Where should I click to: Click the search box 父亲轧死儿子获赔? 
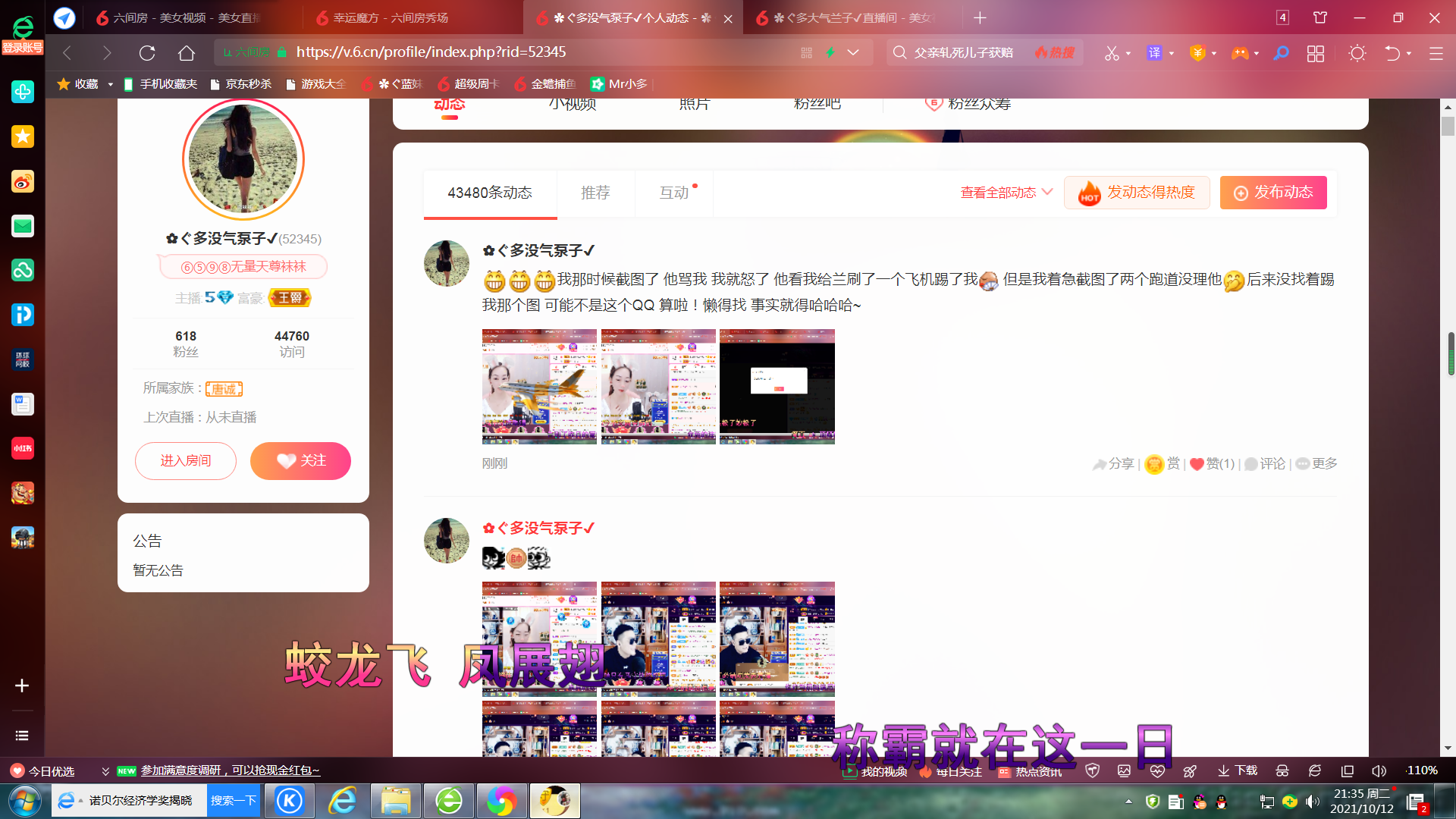click(963, 52)
